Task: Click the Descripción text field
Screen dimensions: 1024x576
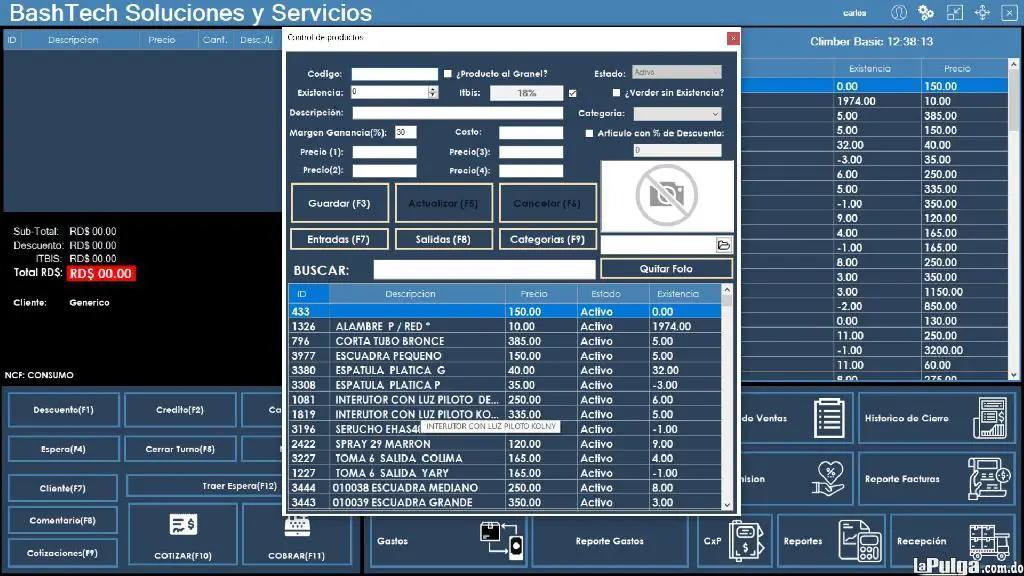Action: coord(457,113)
